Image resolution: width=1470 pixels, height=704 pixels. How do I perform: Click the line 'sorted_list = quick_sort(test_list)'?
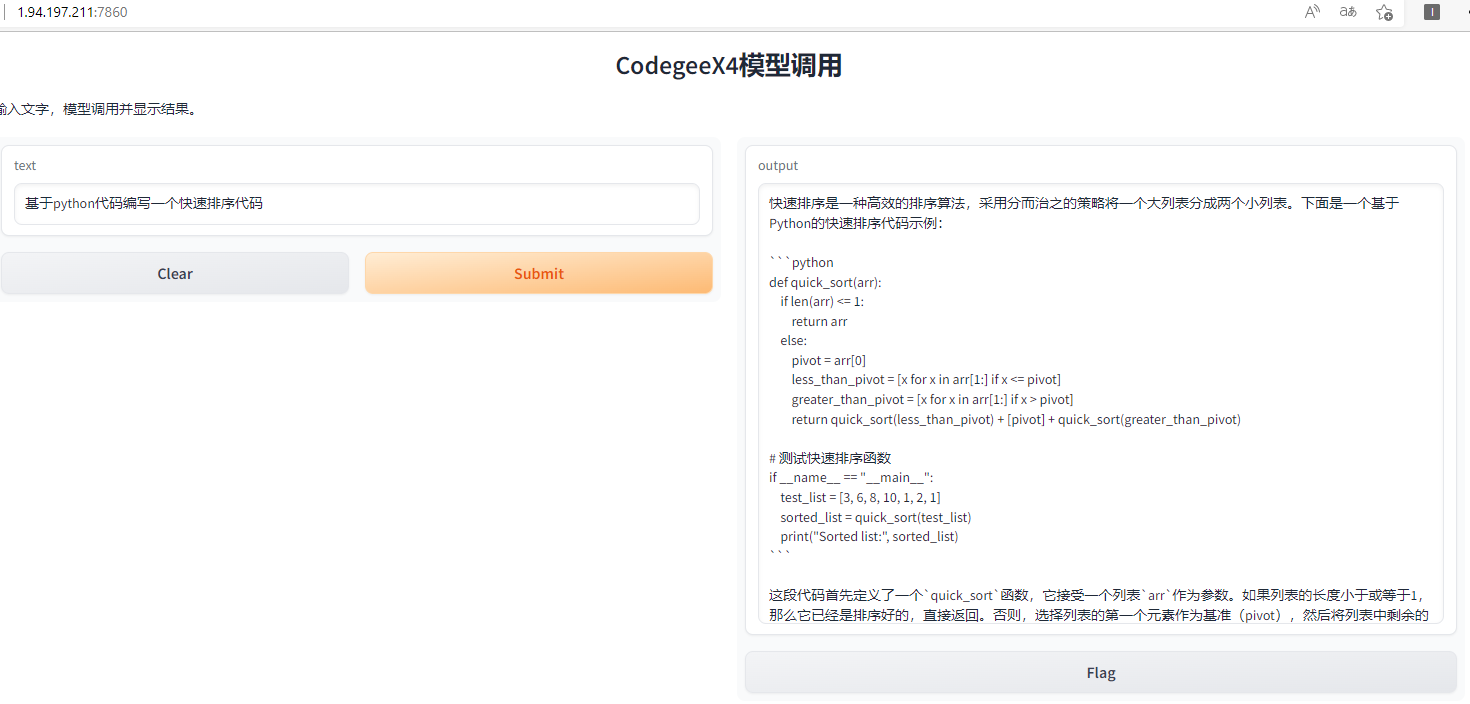coord(876,517)
